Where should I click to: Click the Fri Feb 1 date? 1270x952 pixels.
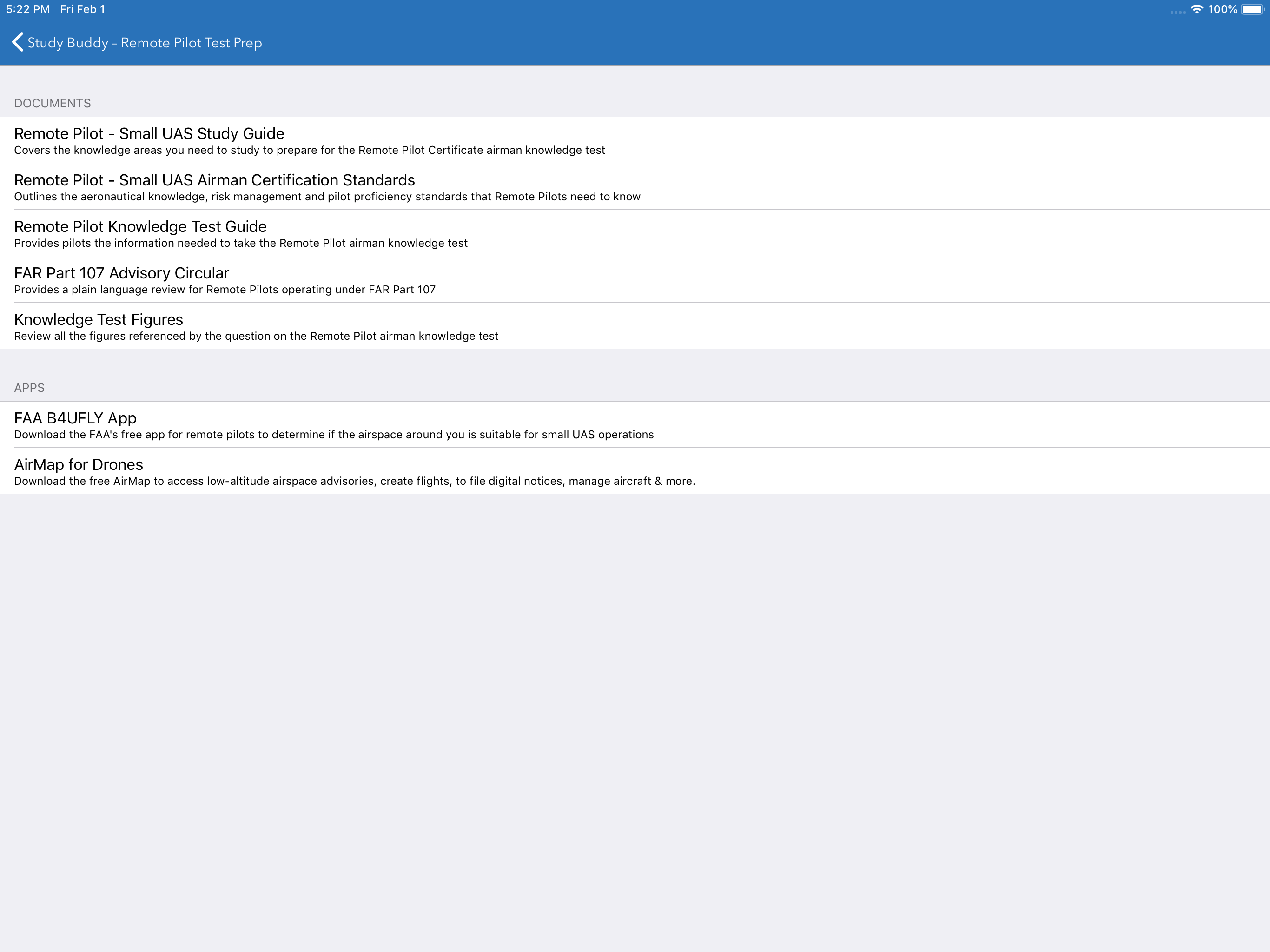(82, 9)
